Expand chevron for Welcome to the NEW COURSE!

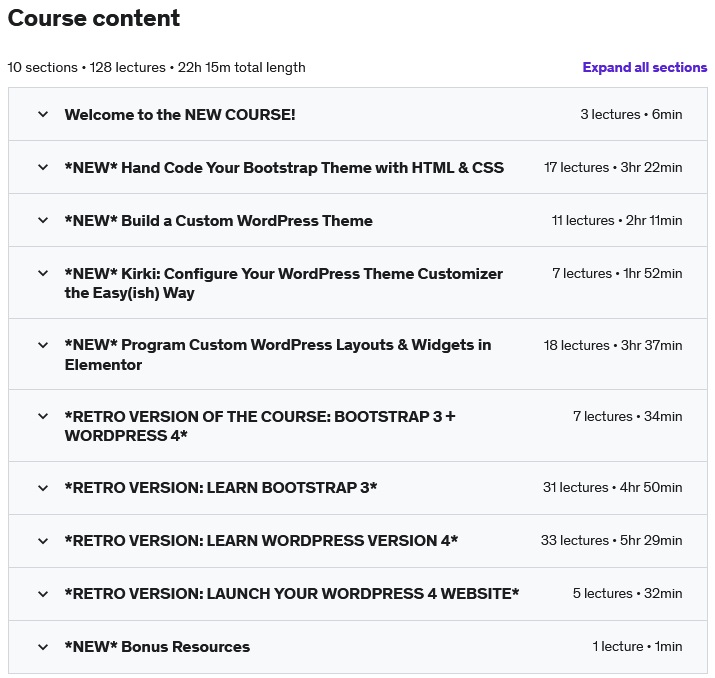[x=43, y=114]
